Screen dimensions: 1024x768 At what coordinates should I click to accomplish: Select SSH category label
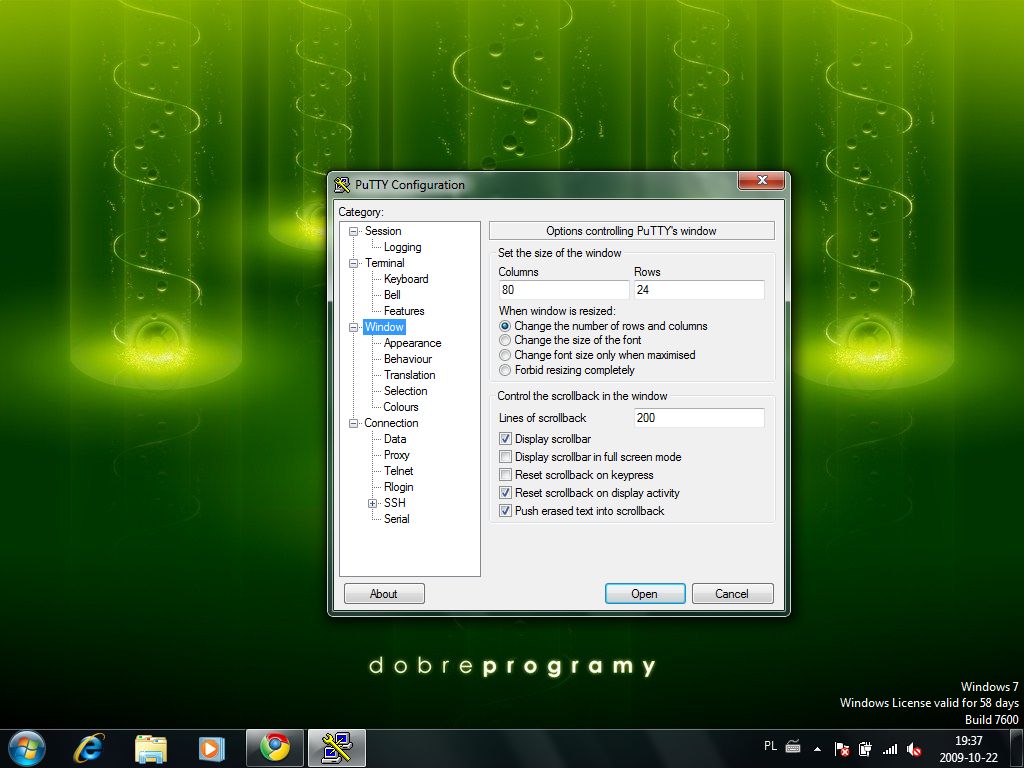click(x=394, y=503)
